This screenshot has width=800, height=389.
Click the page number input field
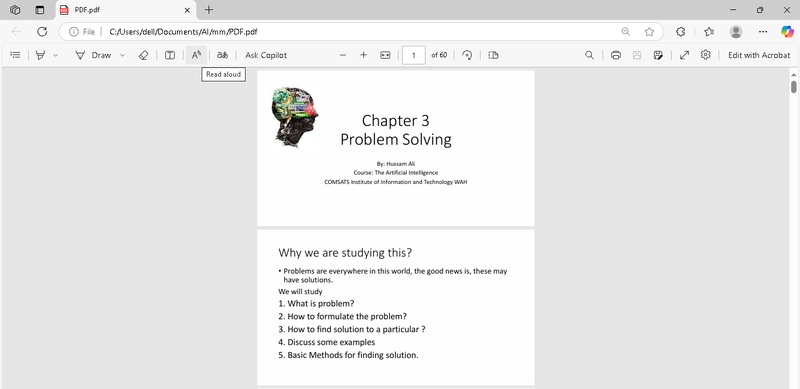point(414,55)
